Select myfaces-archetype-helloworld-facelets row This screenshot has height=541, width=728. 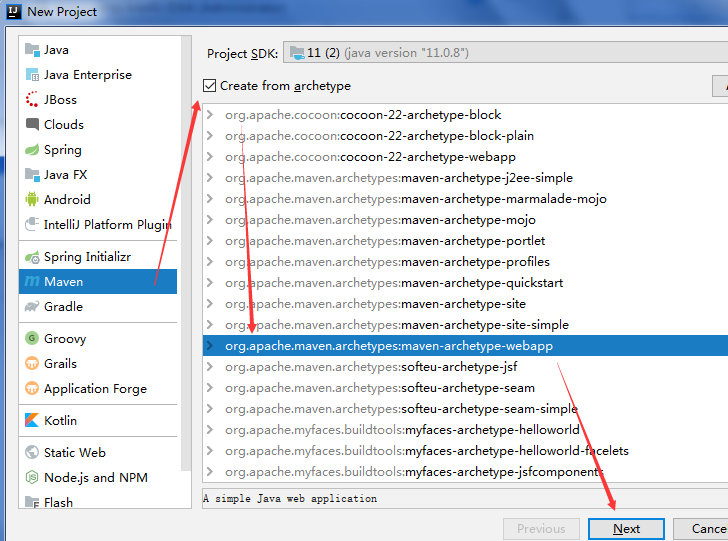tap(465, 450)
